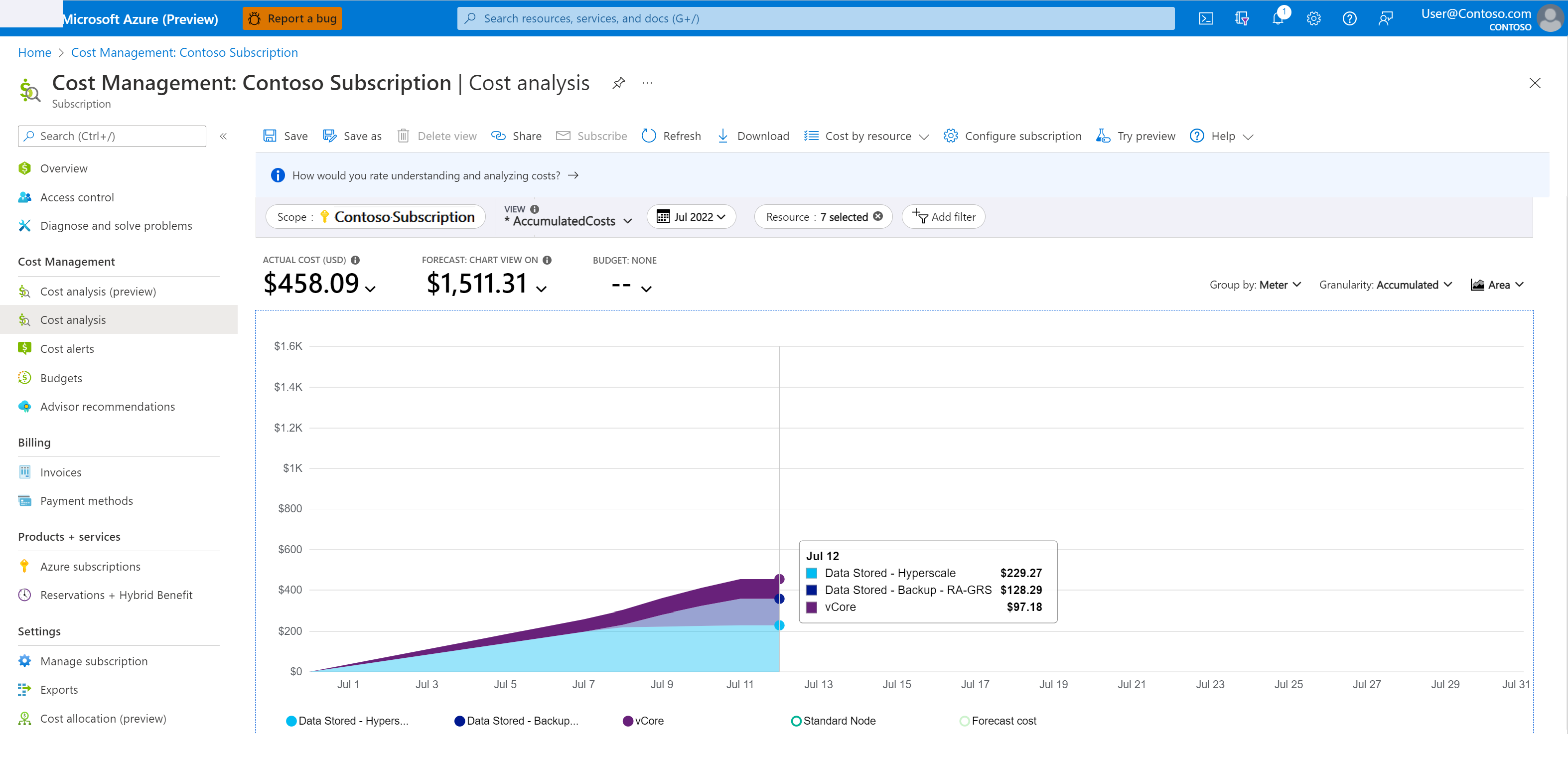Image resolution: width=1568 pixels, height=758 pixels.
Task: Open the Help menu
Action: tap(1219, 135)
